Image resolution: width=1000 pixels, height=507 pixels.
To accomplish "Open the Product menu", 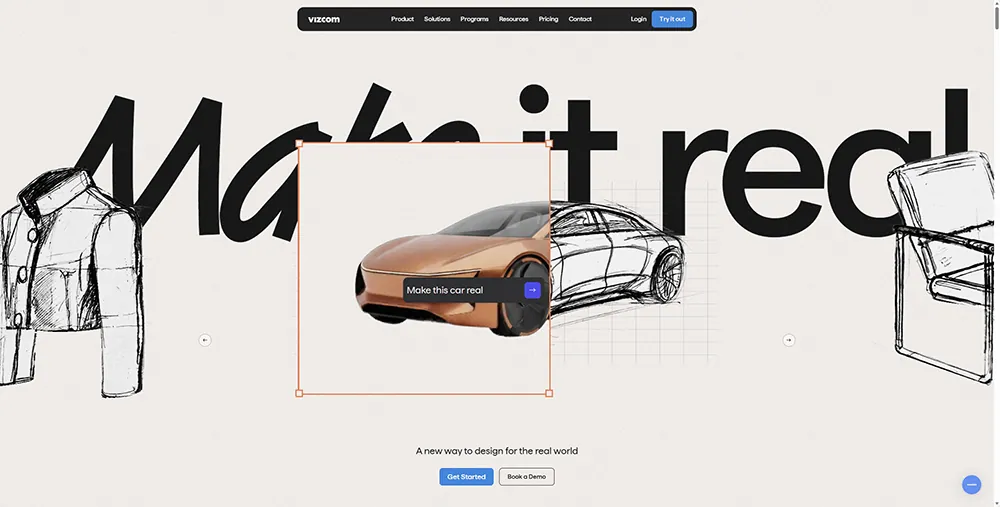I will [402, 19].
